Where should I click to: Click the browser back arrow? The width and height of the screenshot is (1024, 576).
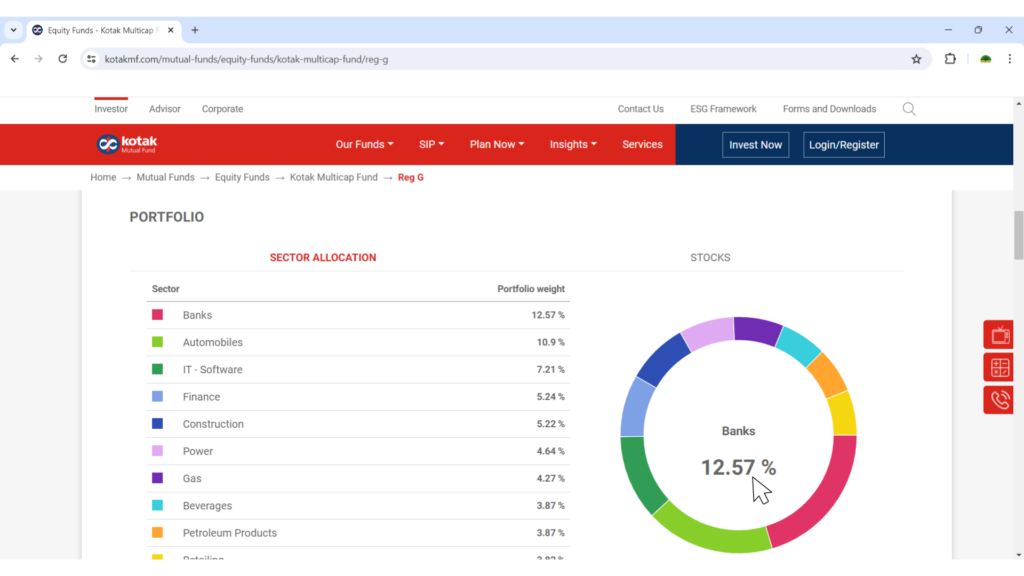14,59
